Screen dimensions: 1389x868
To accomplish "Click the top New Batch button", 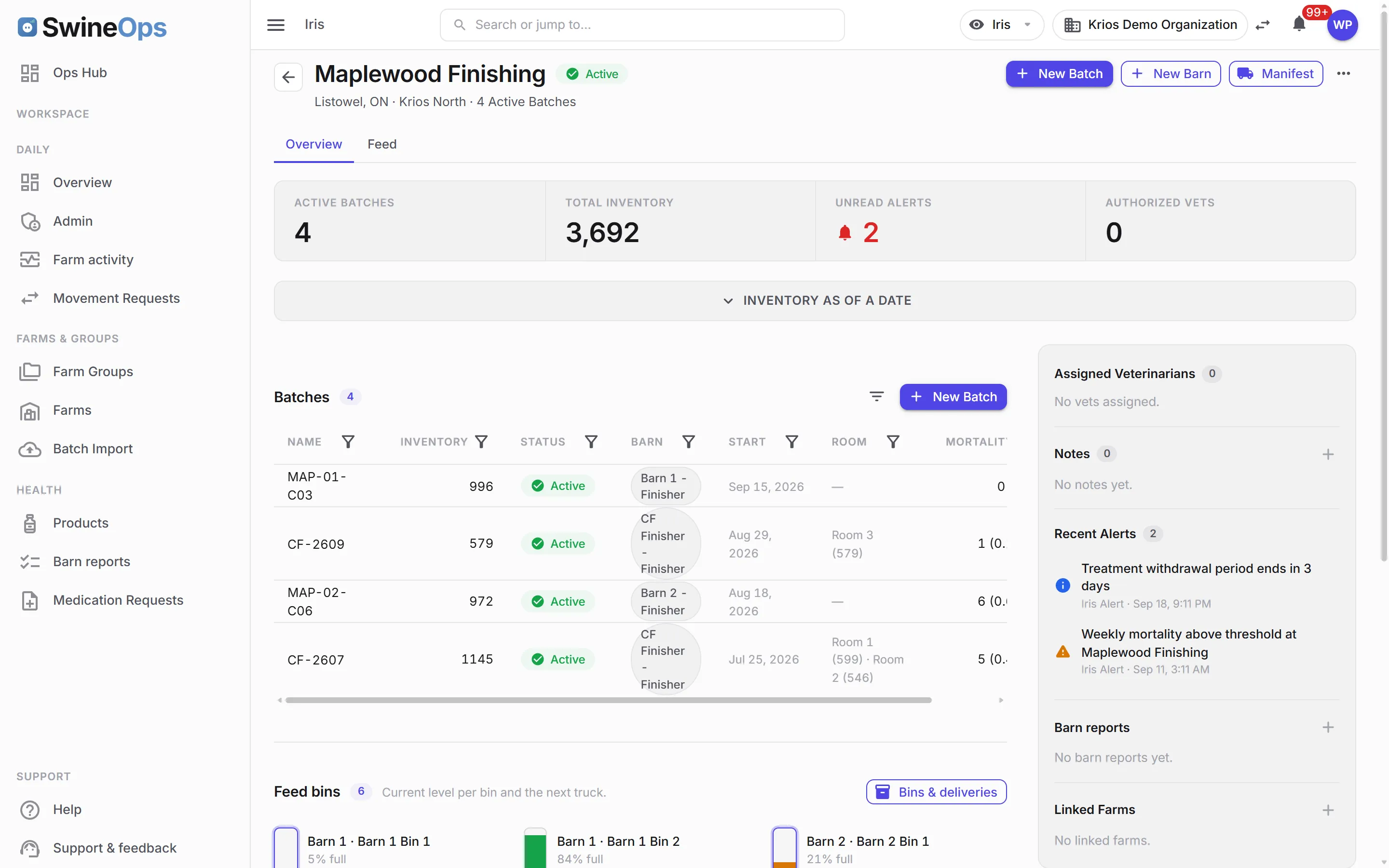I will coord(1059,73).
